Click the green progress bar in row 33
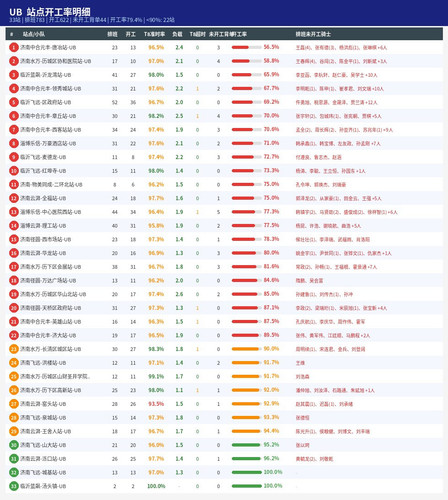 point(246,486)
